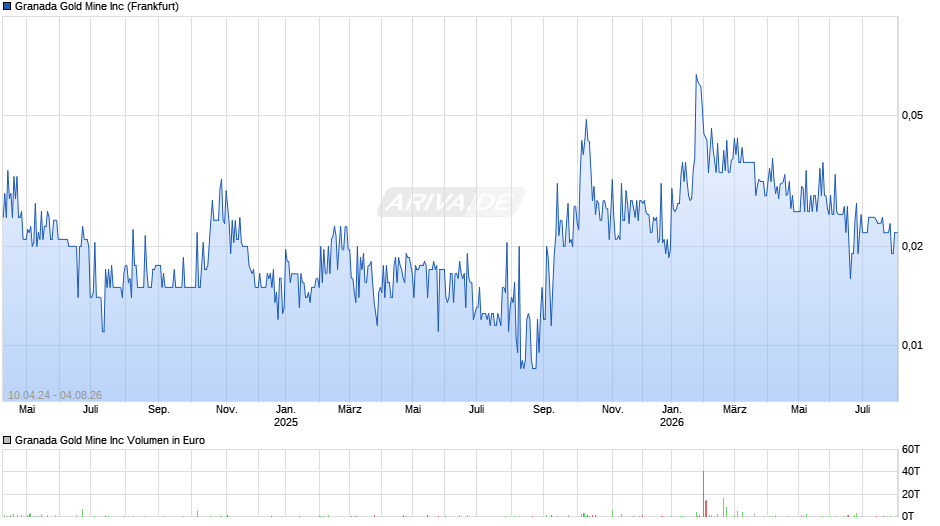940x526 pixels.
Task: Click the price axis label '0,02'
Action: (912, 246)
